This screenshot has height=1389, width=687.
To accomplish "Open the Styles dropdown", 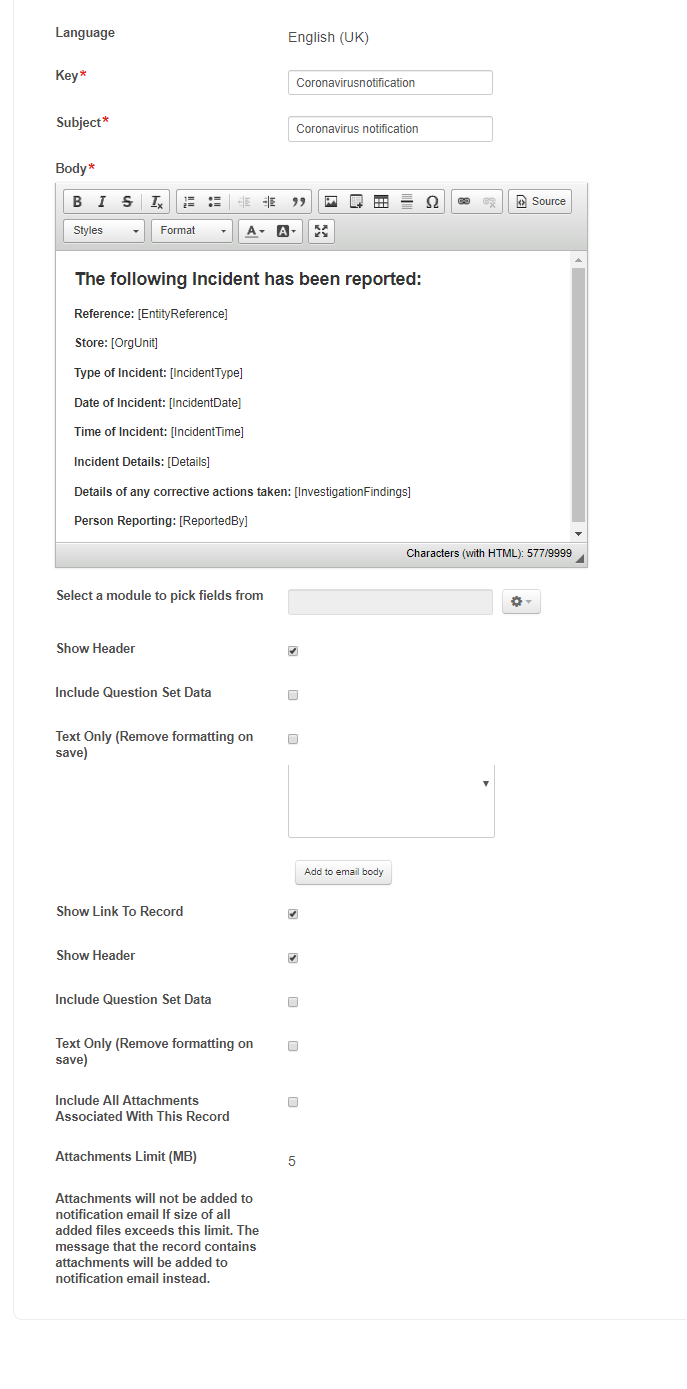I will tap(104, 231).
